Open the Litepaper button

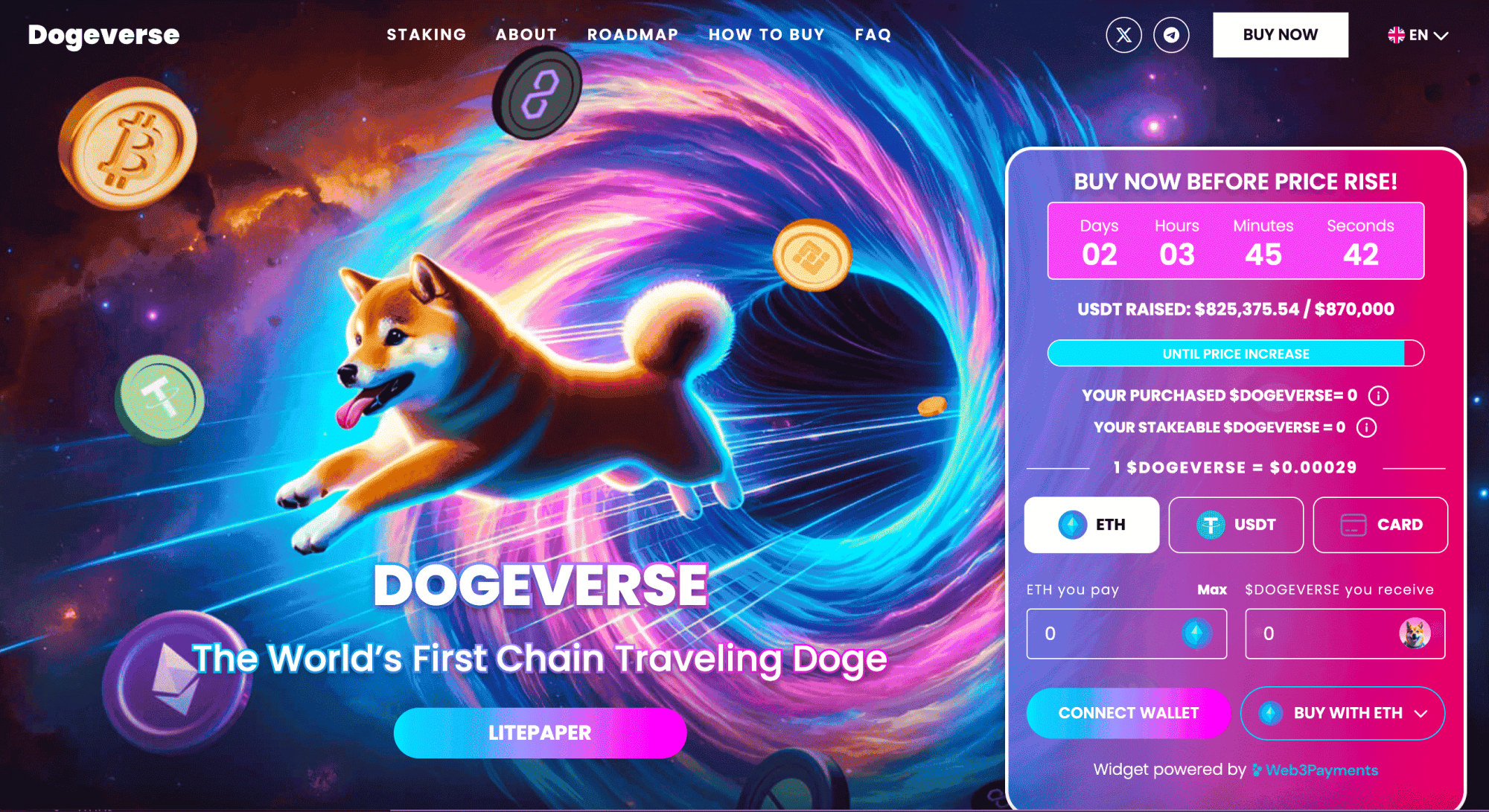(x=540, y=733)
